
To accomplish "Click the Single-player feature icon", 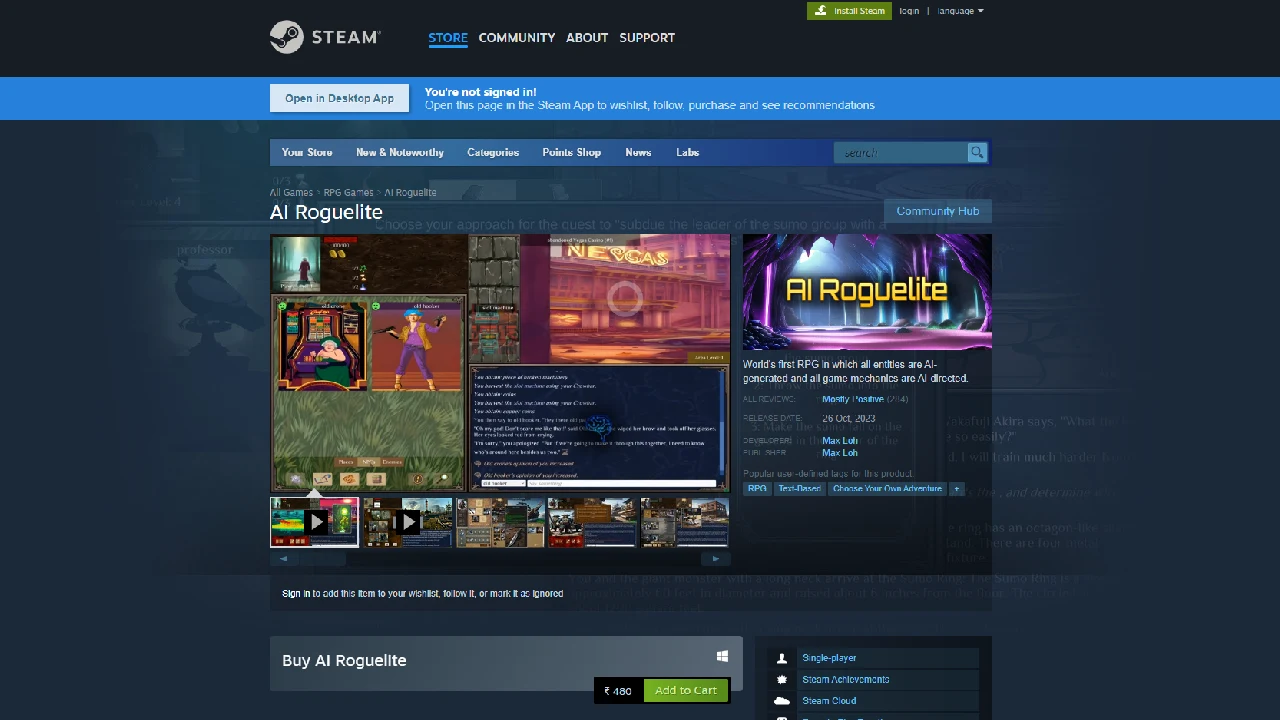I will click(781, 658).
